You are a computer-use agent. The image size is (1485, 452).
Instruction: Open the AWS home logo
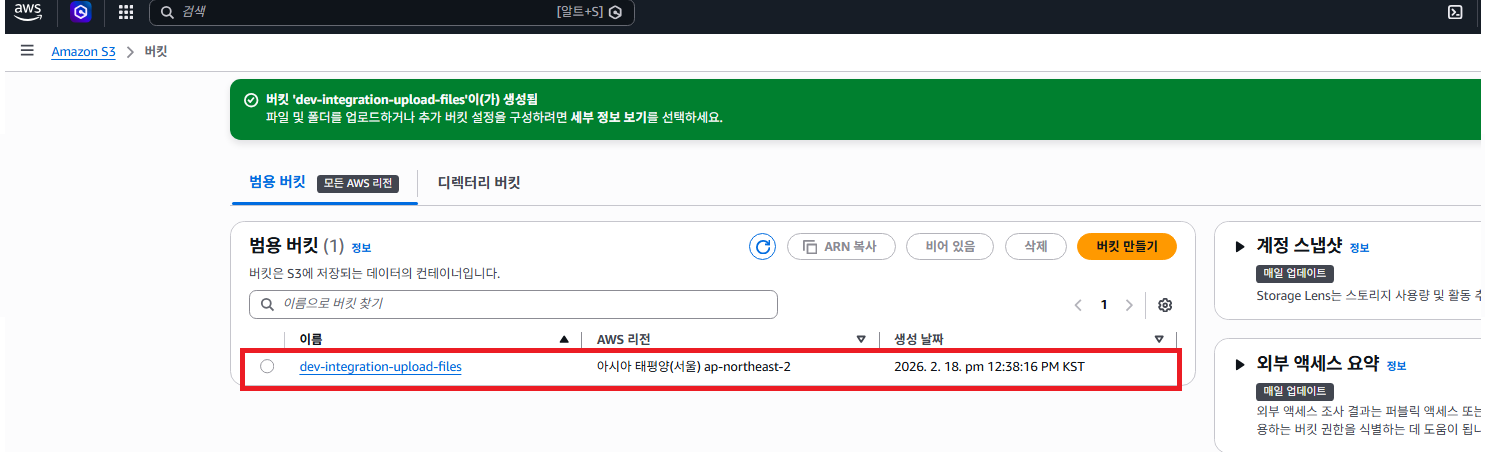(x=28, y=12)
